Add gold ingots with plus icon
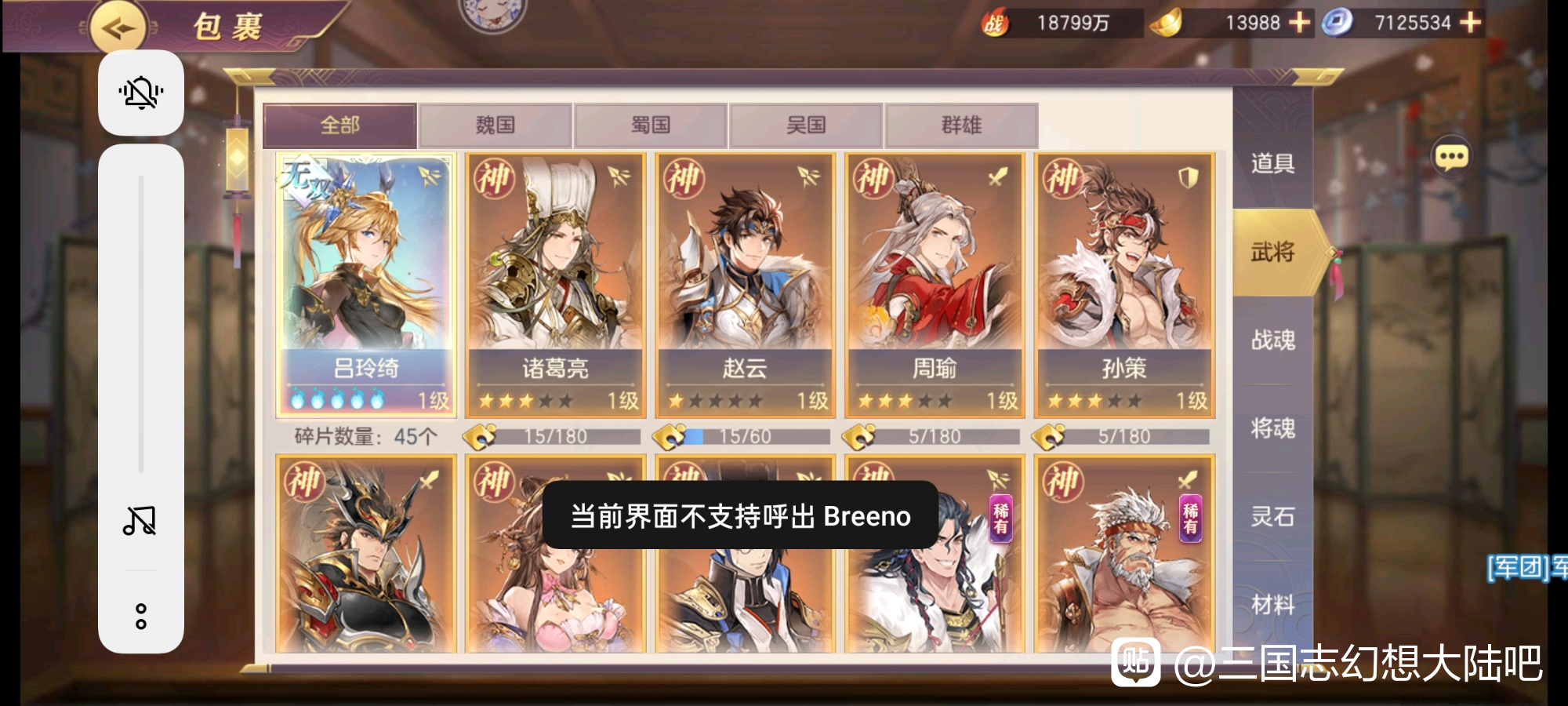Screen dimensions: 1568x706 (x=1300, y=22)
